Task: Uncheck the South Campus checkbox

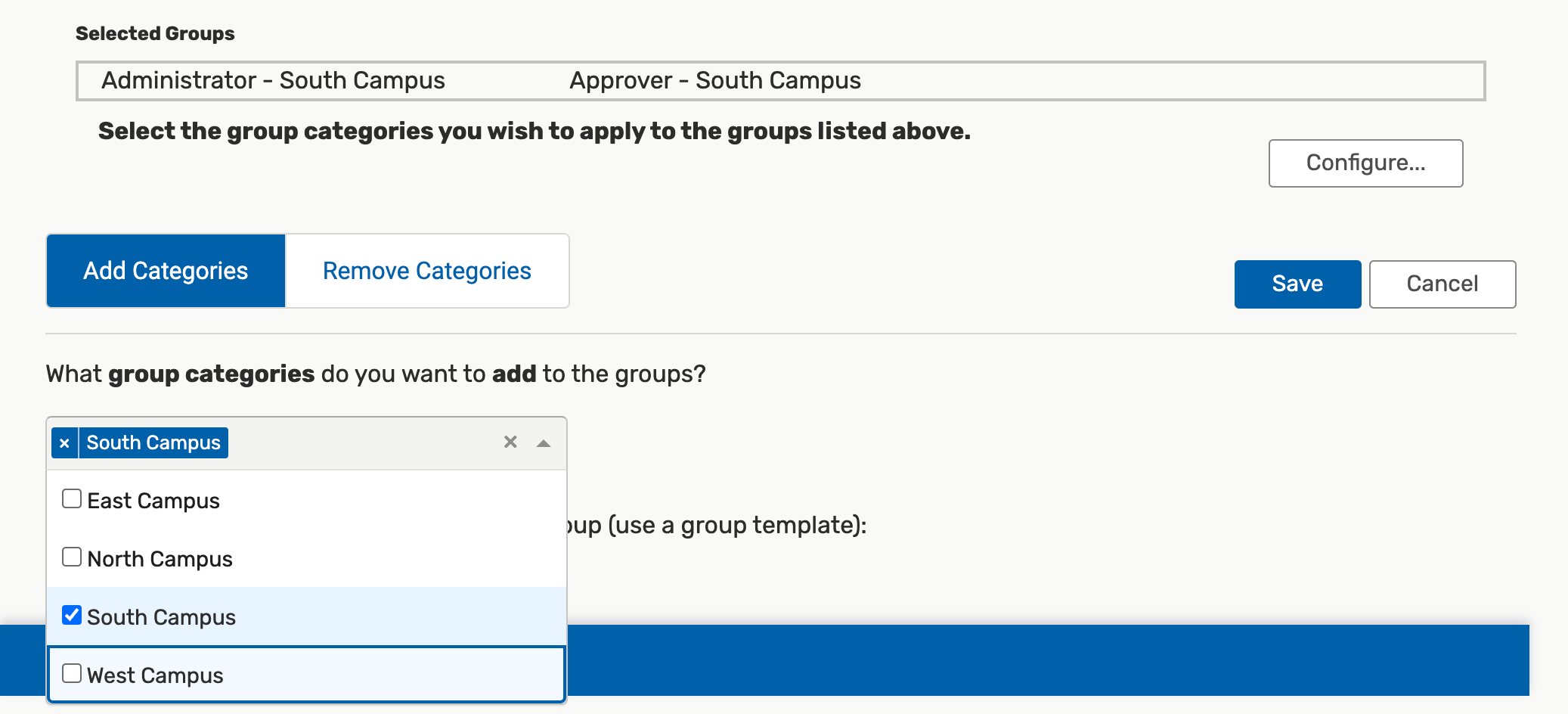Action: click(x=72, y=616)
